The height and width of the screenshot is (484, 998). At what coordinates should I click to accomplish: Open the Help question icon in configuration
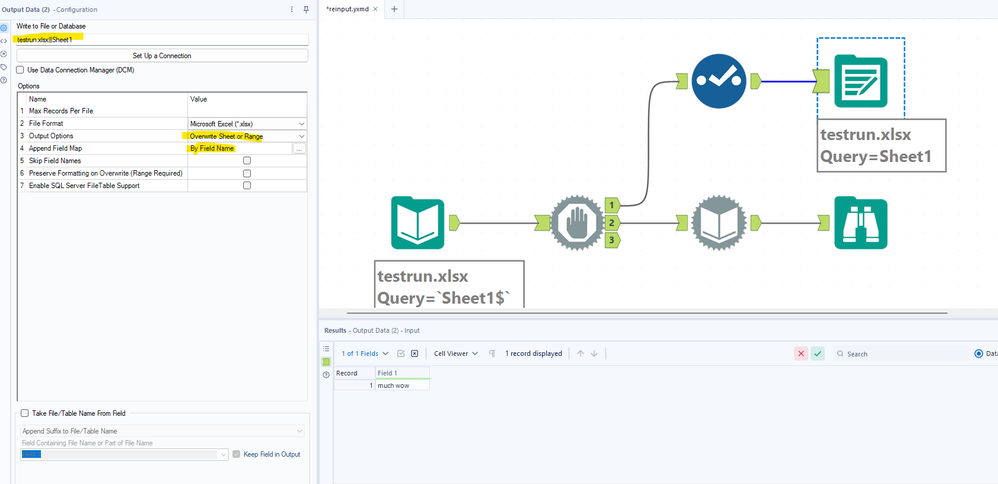[x=4, y=79]
